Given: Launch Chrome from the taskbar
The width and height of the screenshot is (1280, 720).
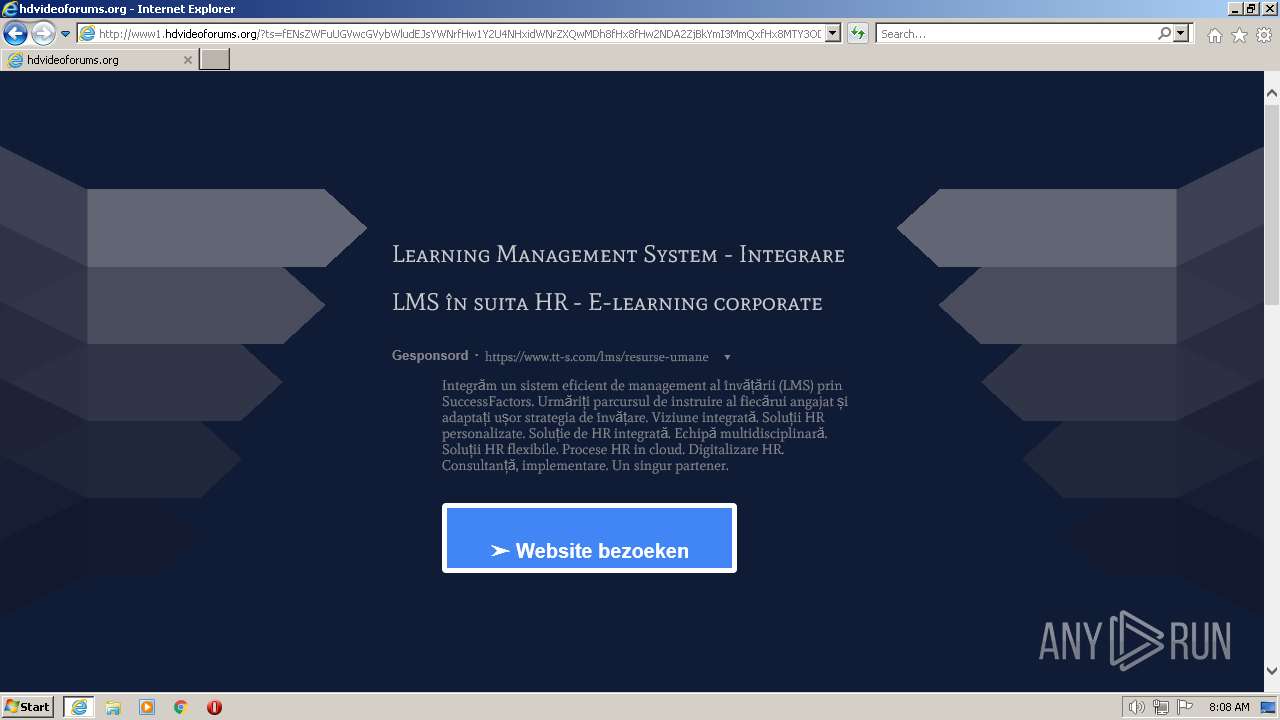Looking at the screenshot, I should point(181,707).
